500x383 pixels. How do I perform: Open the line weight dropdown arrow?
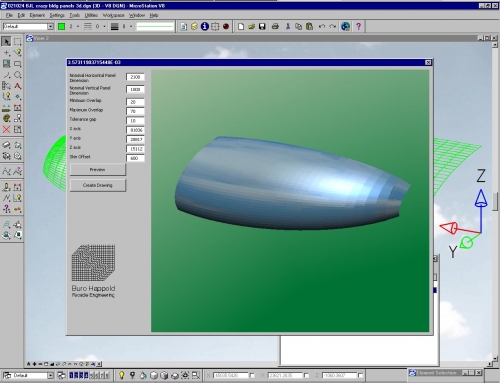click(131, 26)
